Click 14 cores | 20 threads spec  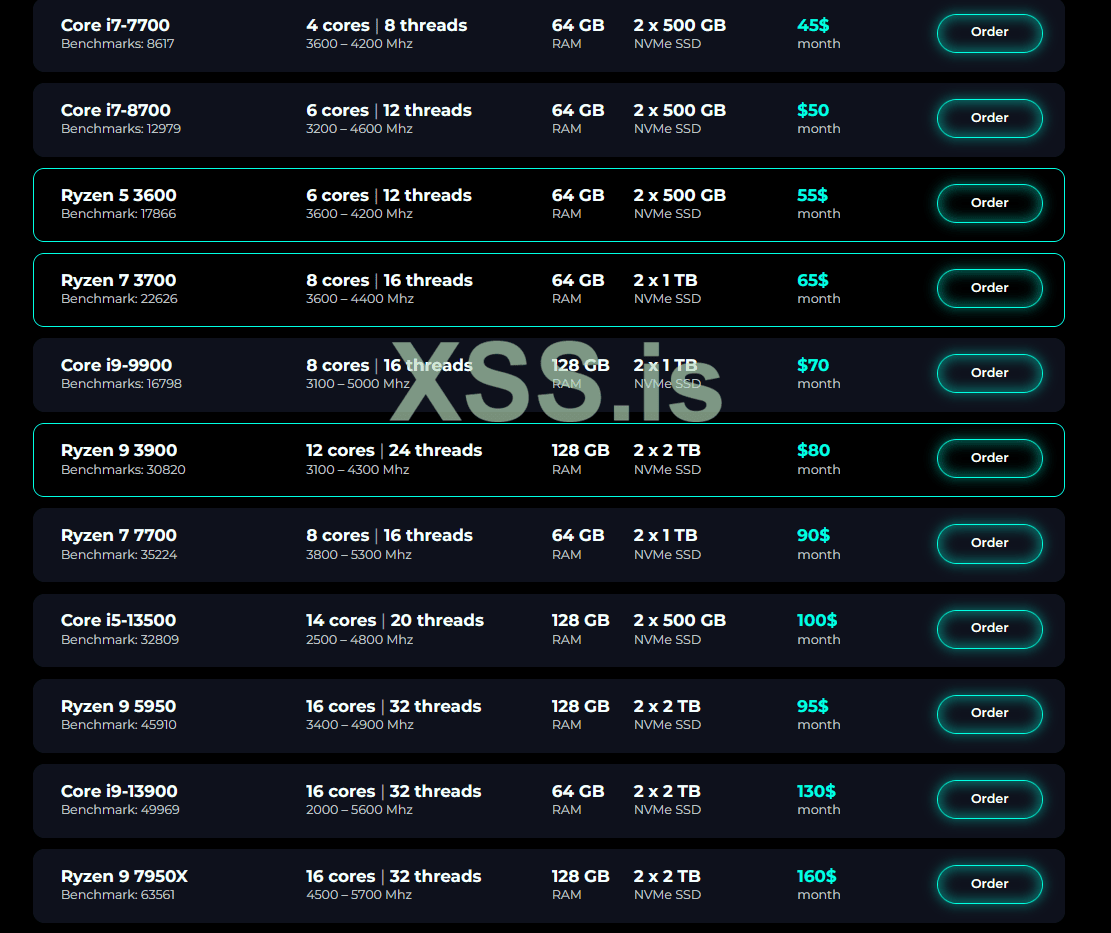pyautogui.click(x=395, y=621)
